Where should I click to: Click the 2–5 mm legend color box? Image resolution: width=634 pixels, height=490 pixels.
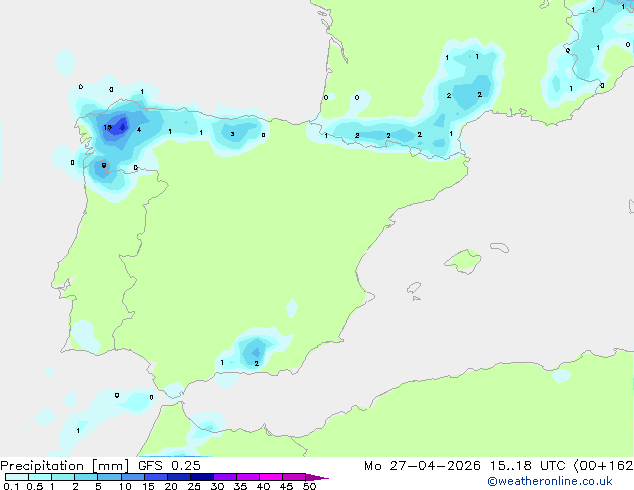coord(86,477)
